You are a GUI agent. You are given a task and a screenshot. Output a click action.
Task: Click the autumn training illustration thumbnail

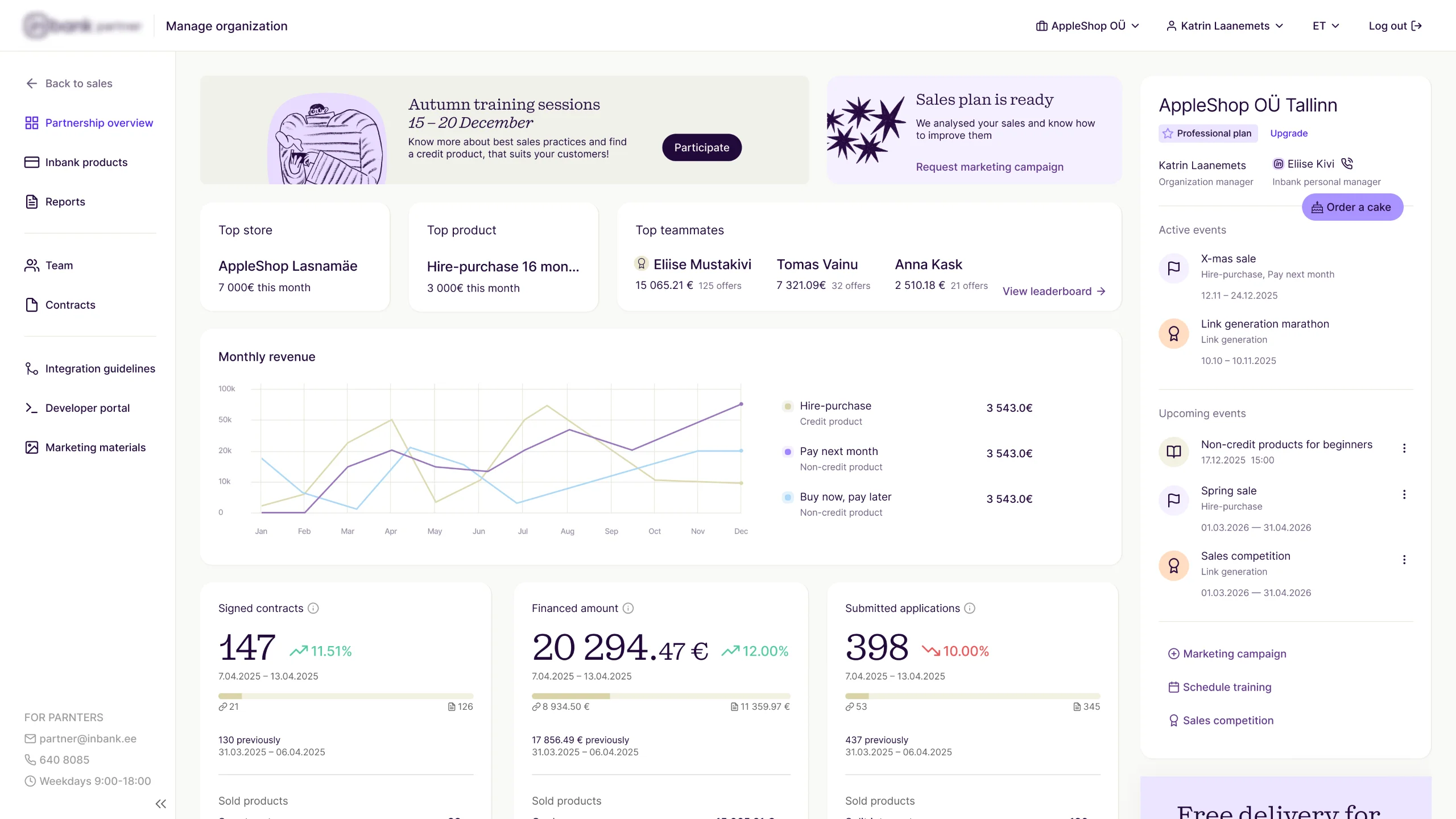pyautogui.click(x=327, y=138)
